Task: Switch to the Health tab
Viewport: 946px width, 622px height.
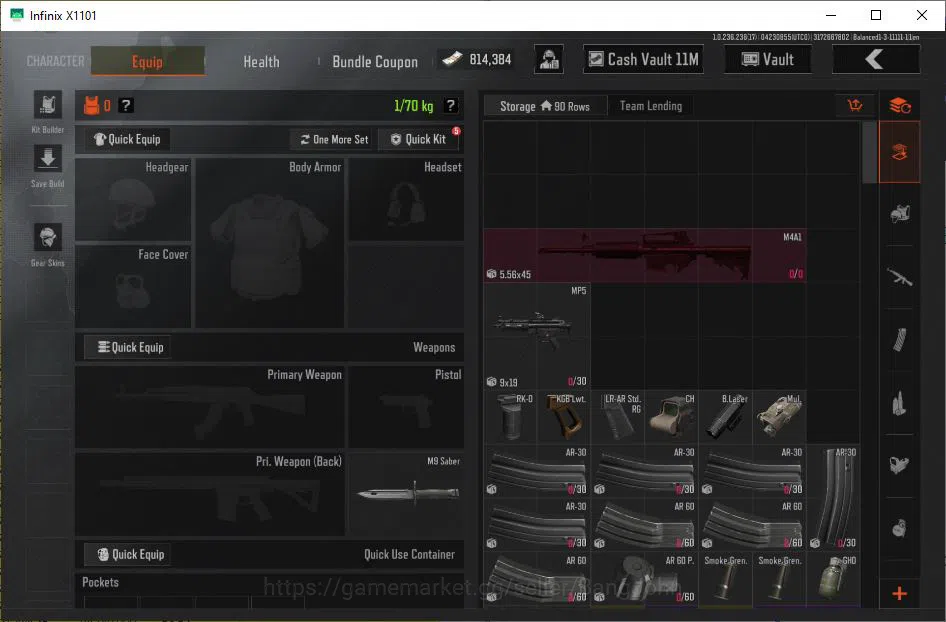Action: [261, 62]
